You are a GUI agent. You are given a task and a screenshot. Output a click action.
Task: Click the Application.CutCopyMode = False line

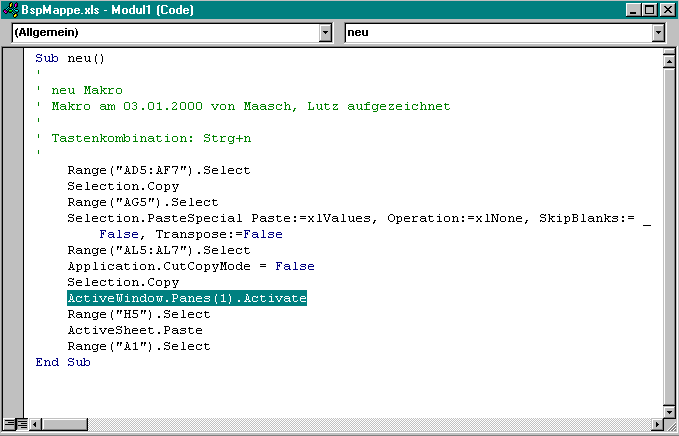tap(191, 266)
